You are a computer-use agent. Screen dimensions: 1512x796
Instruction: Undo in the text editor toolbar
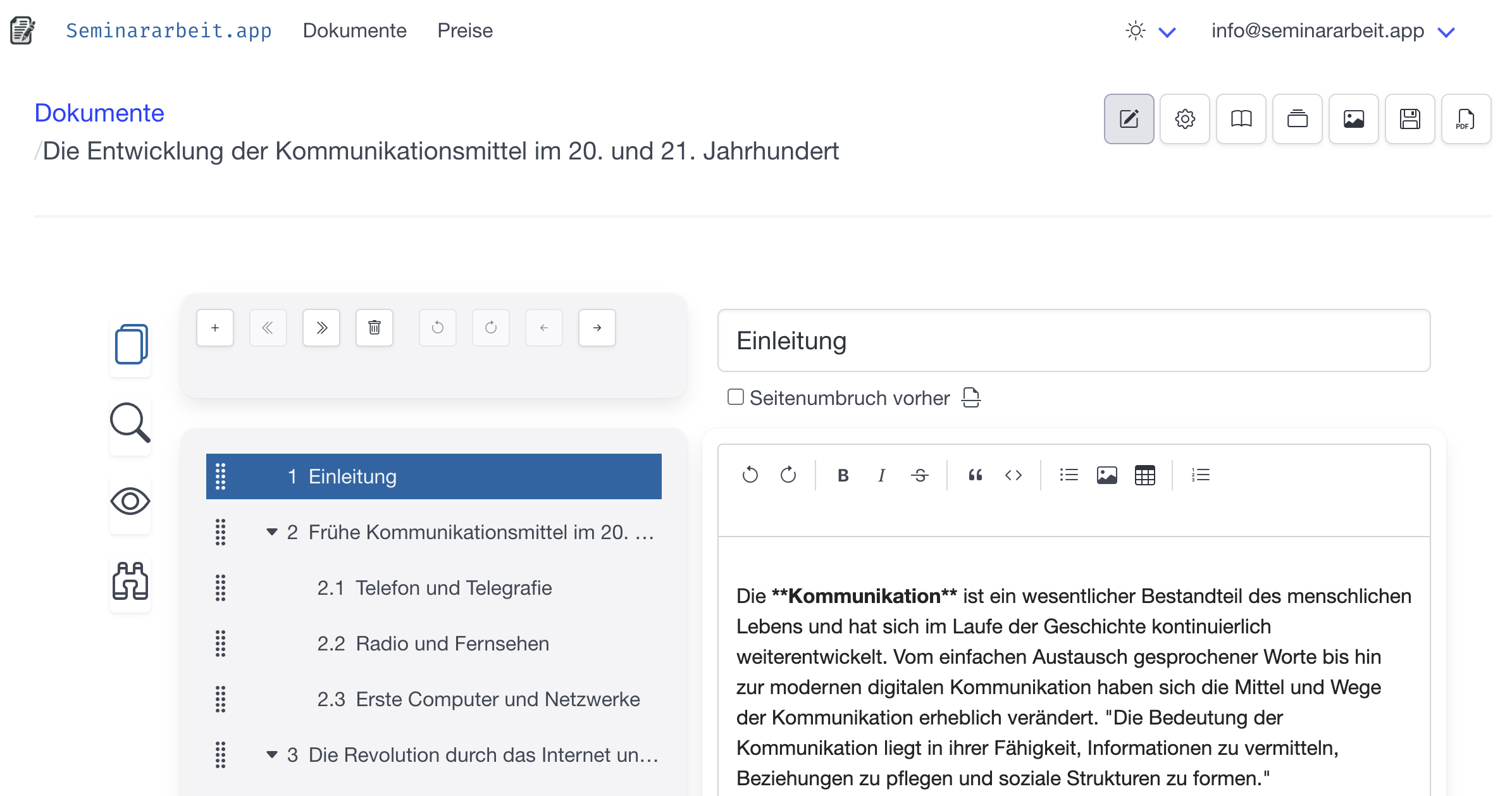(750, 475)
